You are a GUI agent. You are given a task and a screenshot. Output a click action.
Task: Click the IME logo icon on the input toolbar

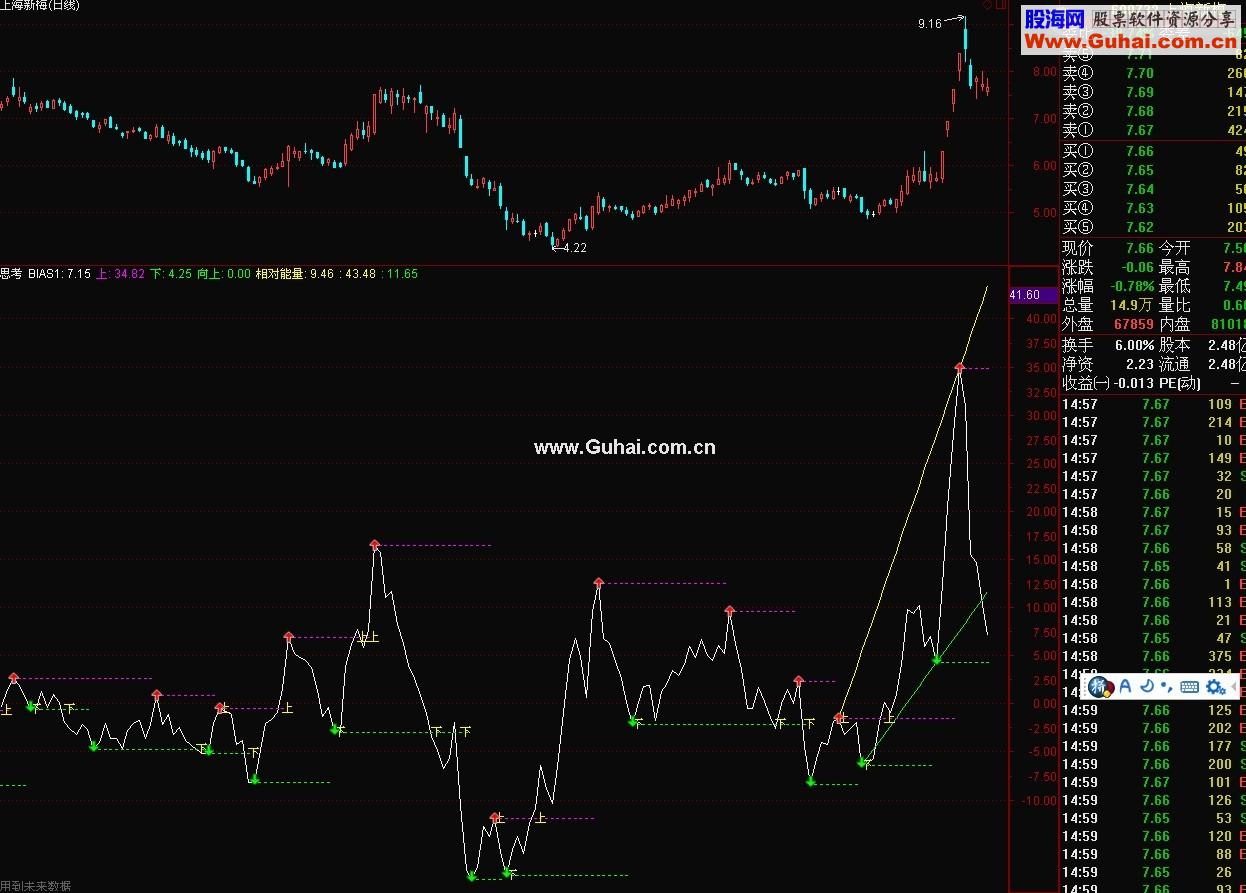1101,686
